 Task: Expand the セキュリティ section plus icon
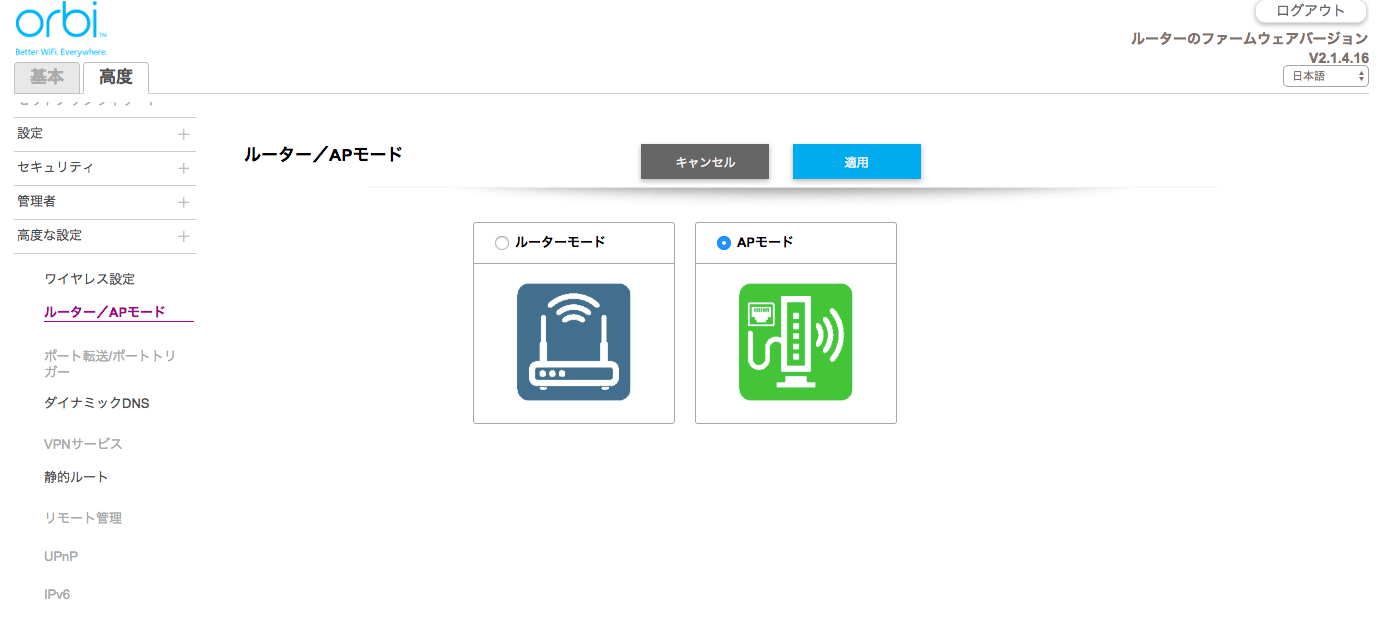coord(183,168)
